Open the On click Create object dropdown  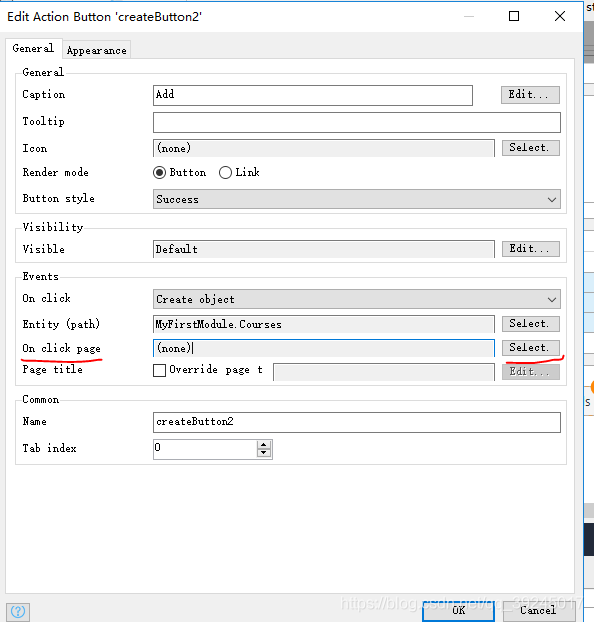point(357,299)
